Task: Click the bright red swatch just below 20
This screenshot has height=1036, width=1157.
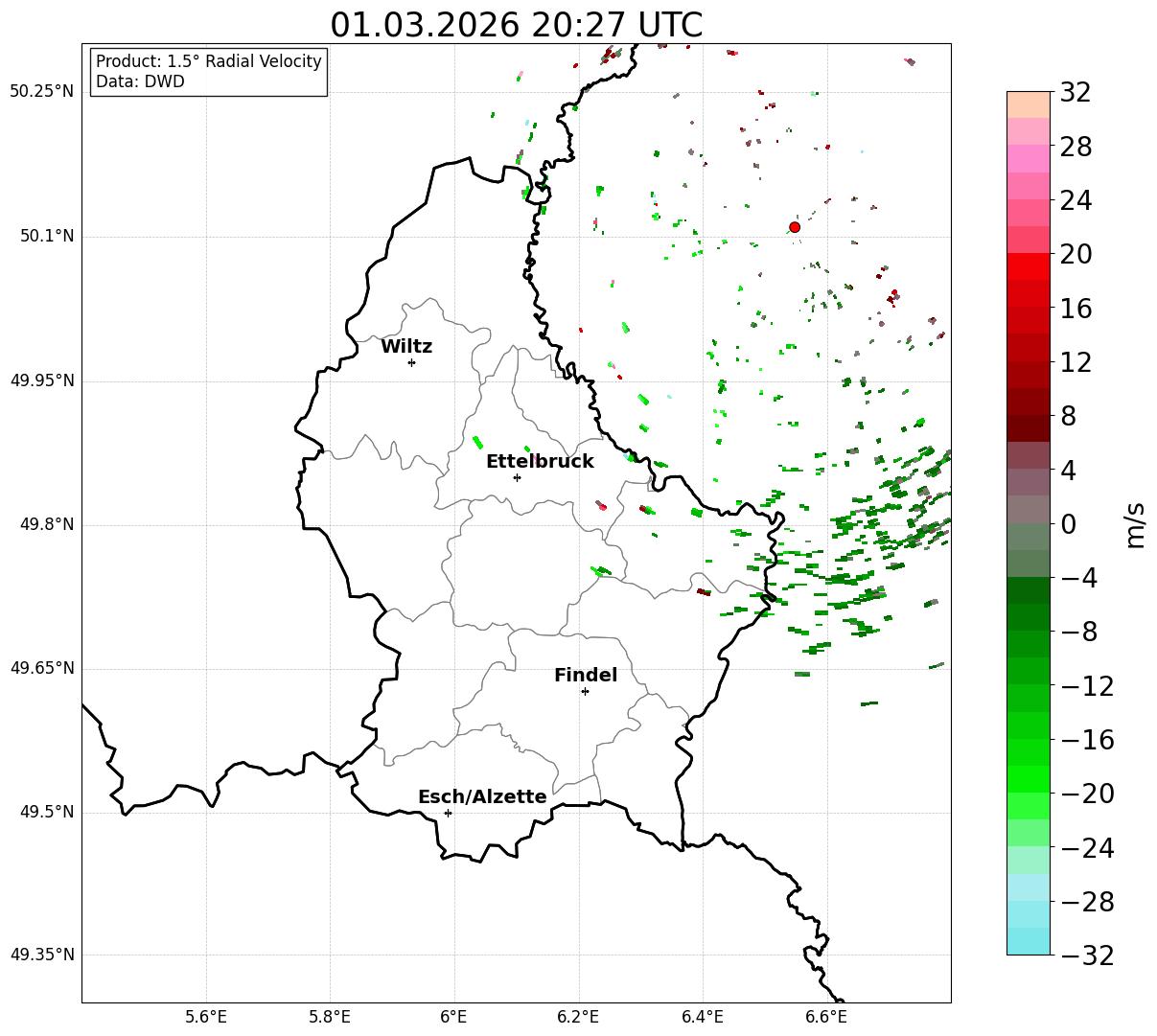Action: click(1029, 266)
